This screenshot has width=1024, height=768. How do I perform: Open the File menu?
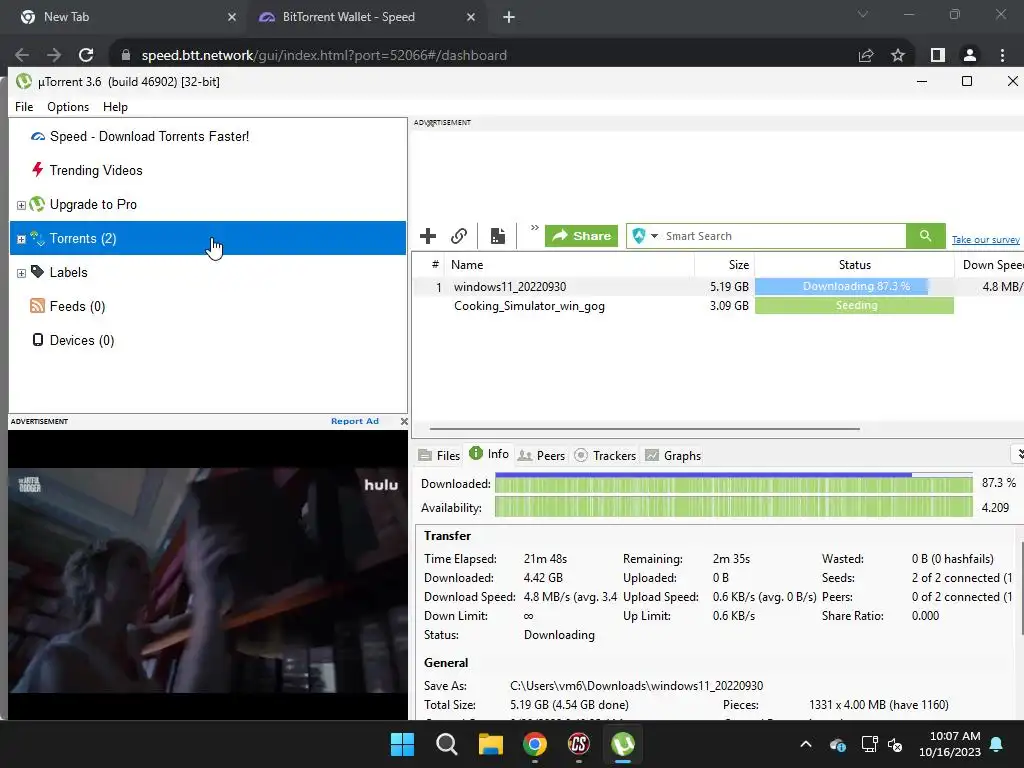point(24,106)
